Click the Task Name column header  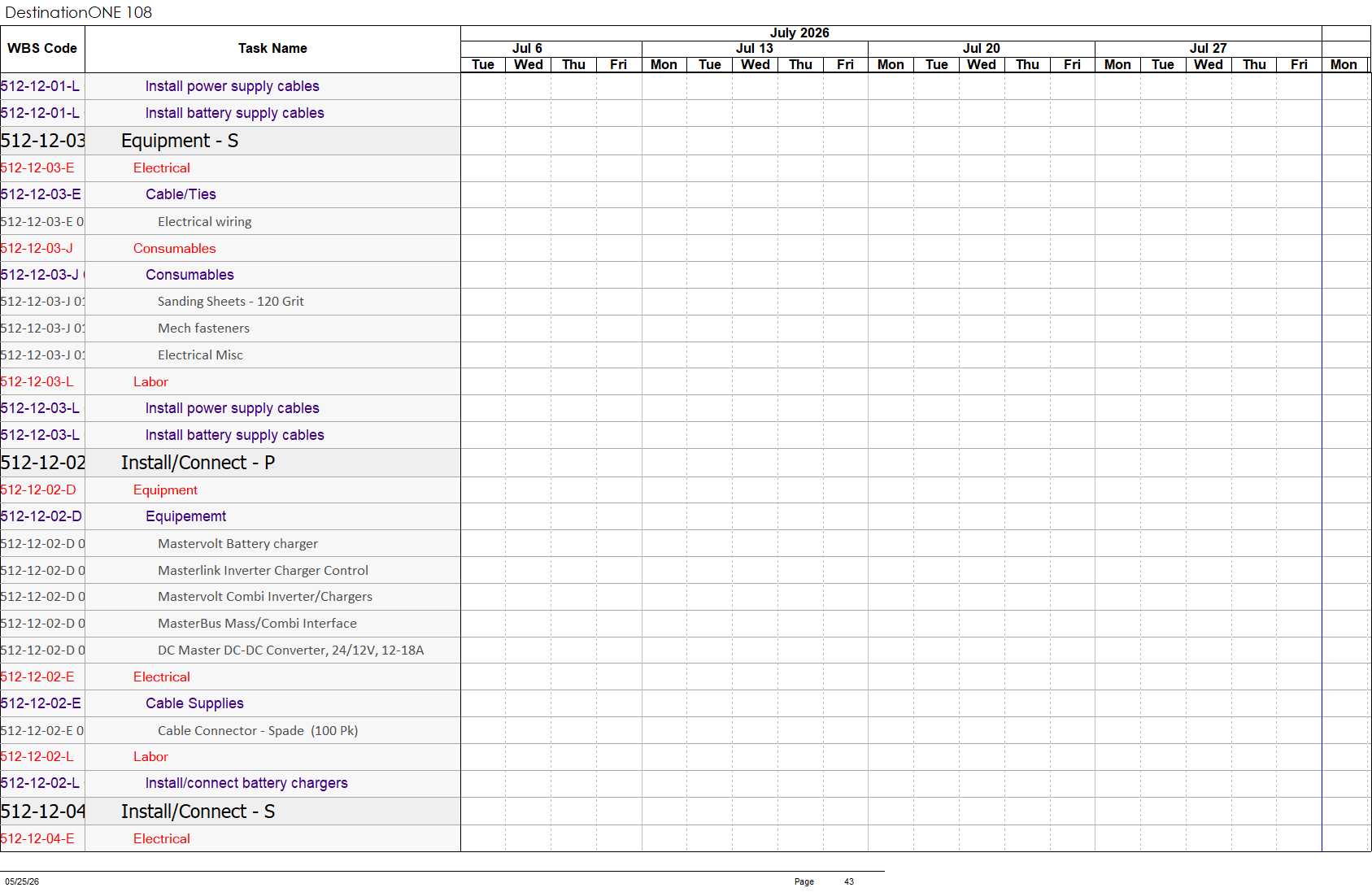point(272,49)
